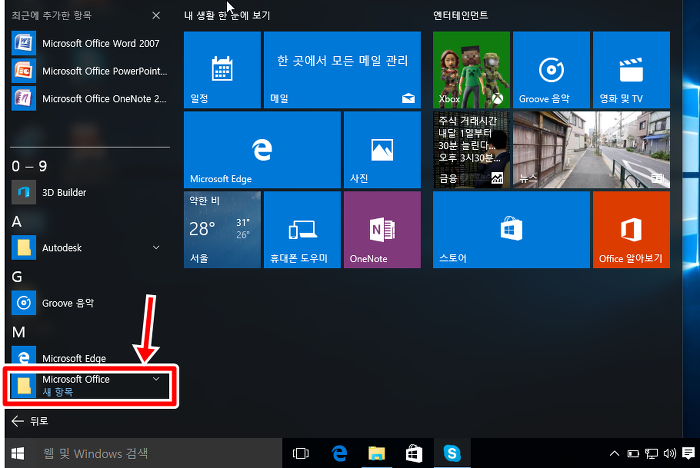Open the Action Center notifications
The image size is (700, 468).
point(689,454)
